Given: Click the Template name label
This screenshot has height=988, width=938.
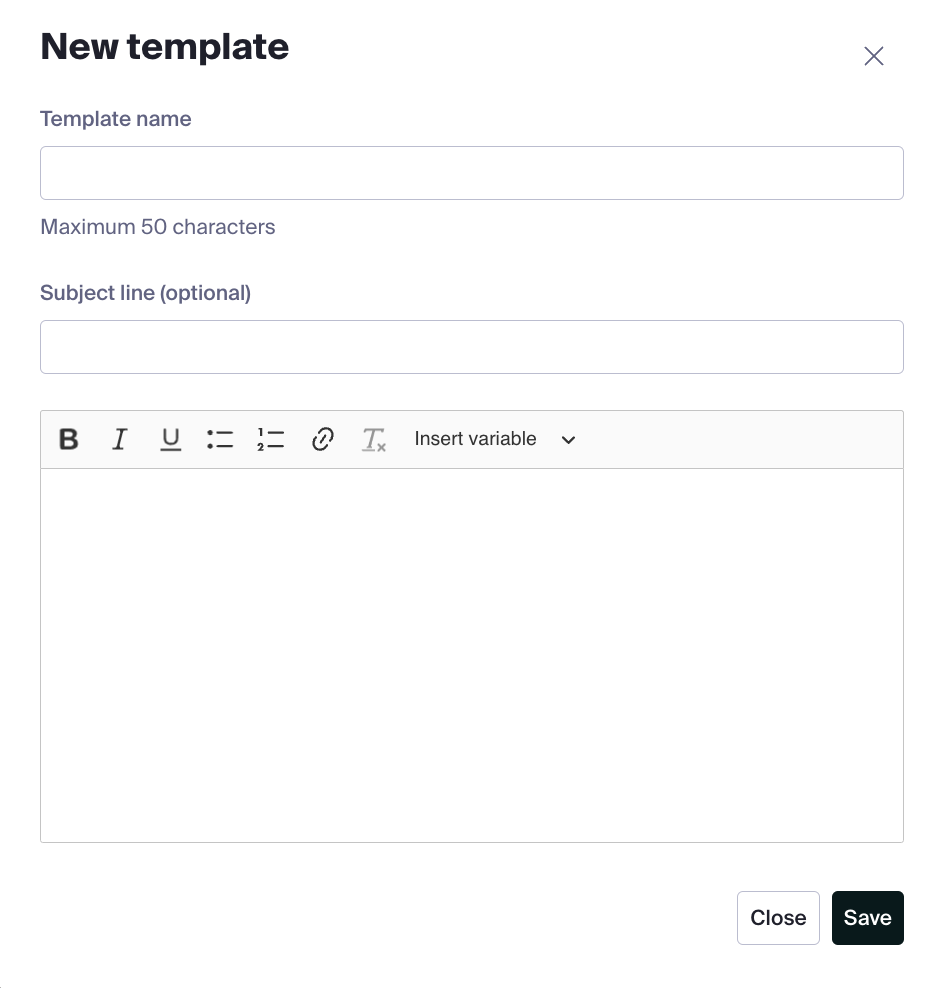Looking at the screenshot, I should tap(116, 118).
